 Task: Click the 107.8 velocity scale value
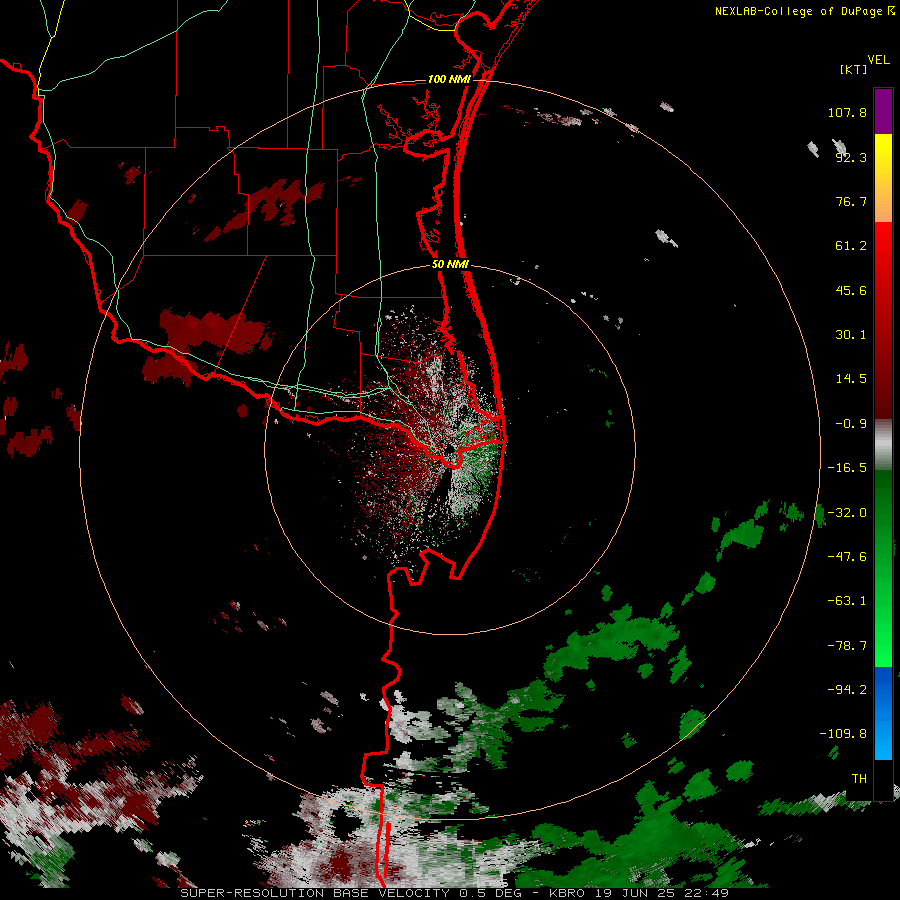[847, 112]
